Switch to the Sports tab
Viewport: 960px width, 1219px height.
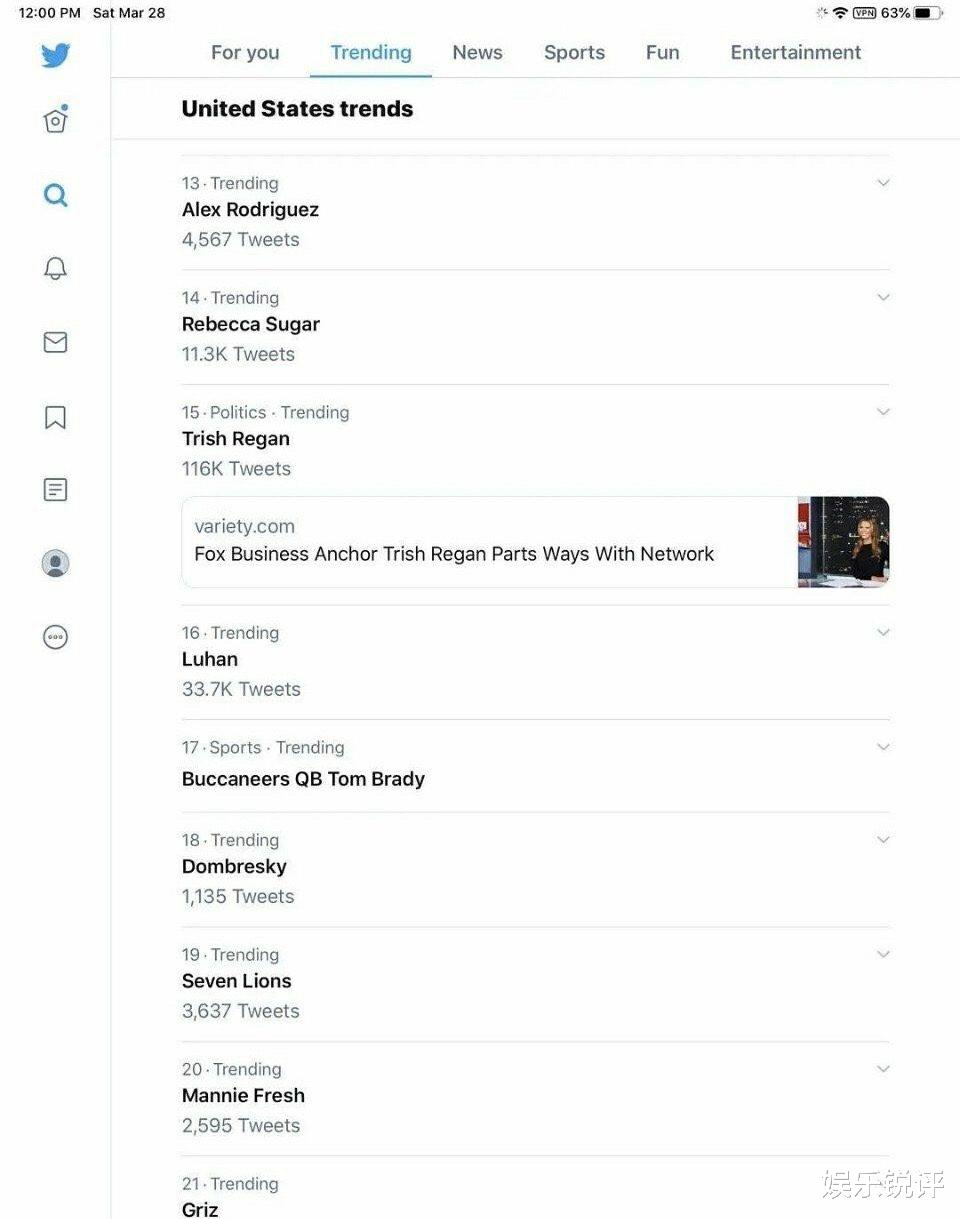pyautogui.click(x=574, y=52)
